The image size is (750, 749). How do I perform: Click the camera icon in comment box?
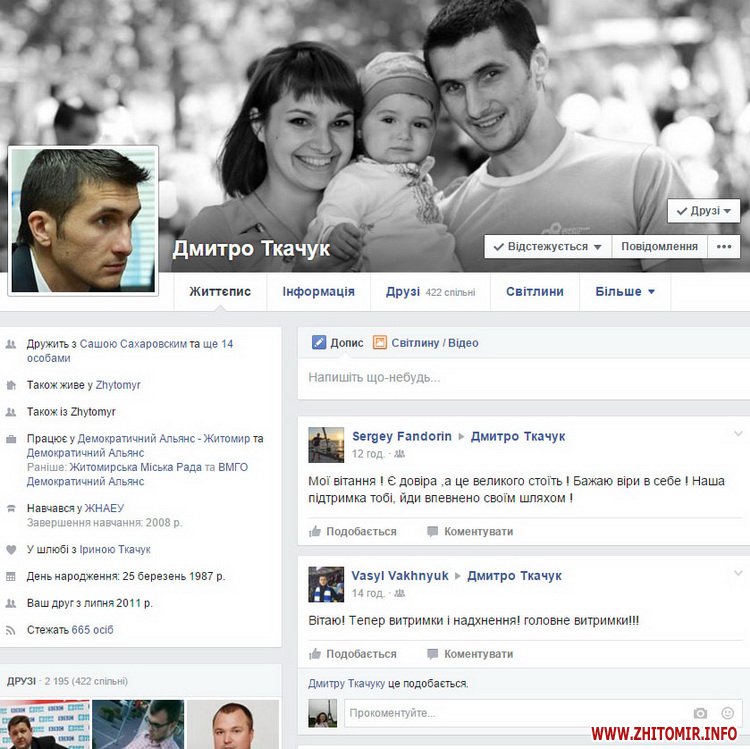pos(700,713)
